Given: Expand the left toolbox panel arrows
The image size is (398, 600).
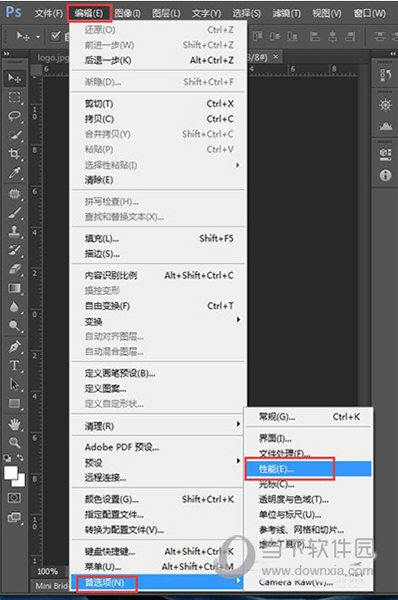Looking at the screenshot, I should [x=7, y=54].
